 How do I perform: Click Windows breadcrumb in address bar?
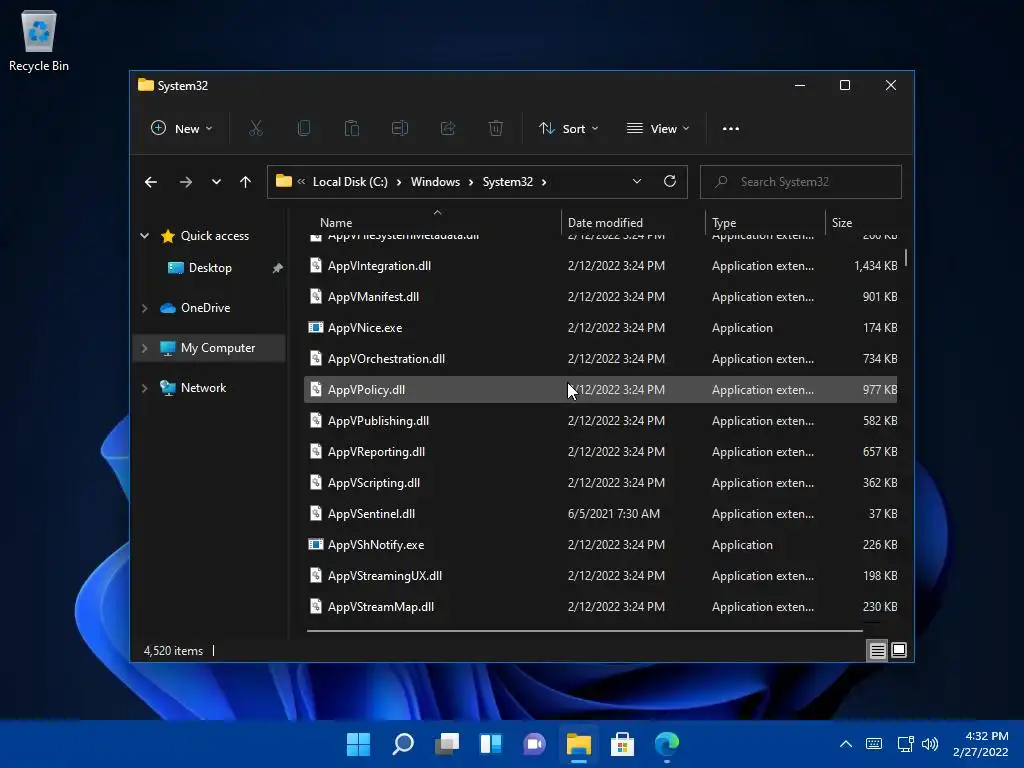(x=435, y=182)
